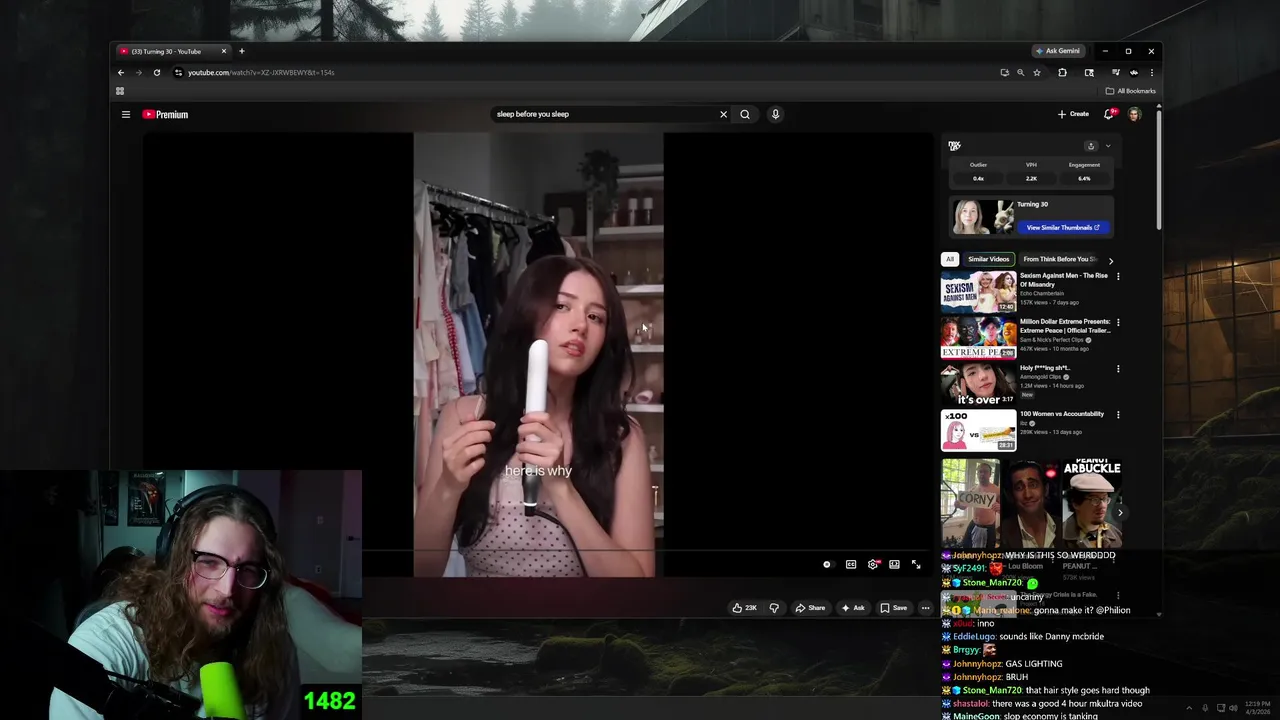This screenshot has height=720, width=1280.
Task: Click the Ask button below video
Action: click(x=853, y=608)
